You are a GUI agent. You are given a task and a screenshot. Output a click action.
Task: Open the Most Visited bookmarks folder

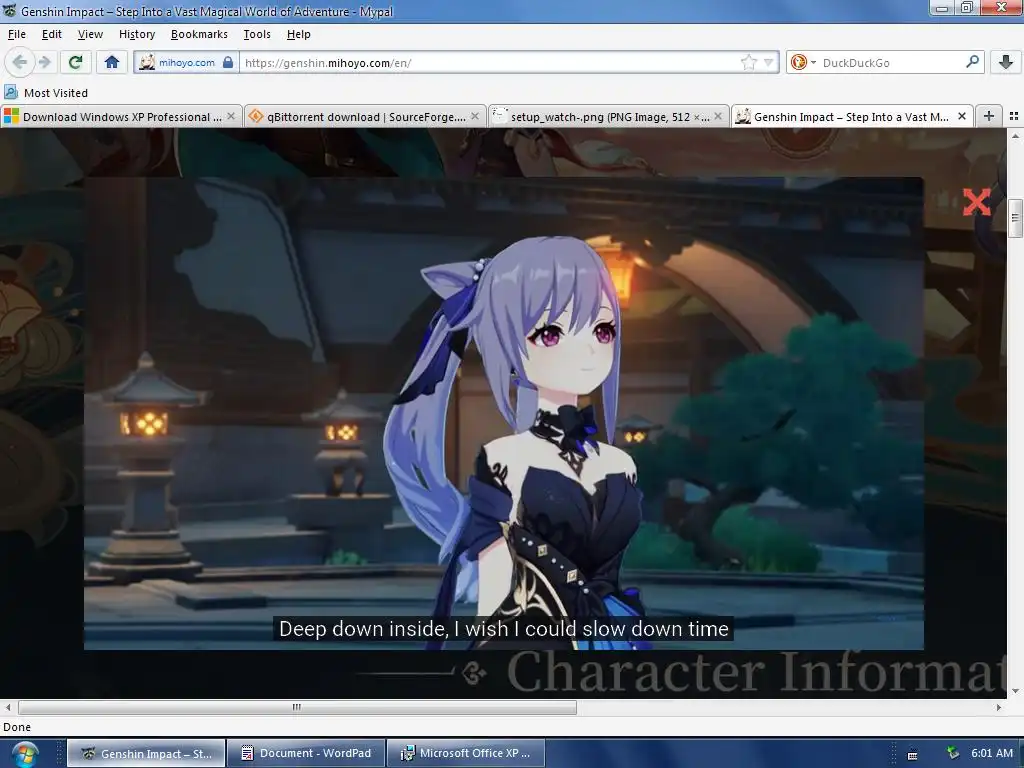click(x=46, y=93)
